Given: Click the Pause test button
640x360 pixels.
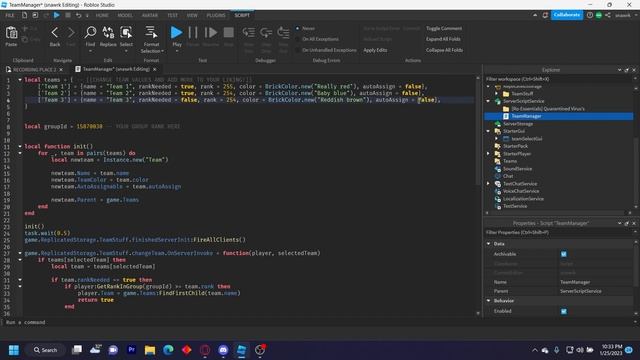Looking at the screenshot, I should [193, 33].
